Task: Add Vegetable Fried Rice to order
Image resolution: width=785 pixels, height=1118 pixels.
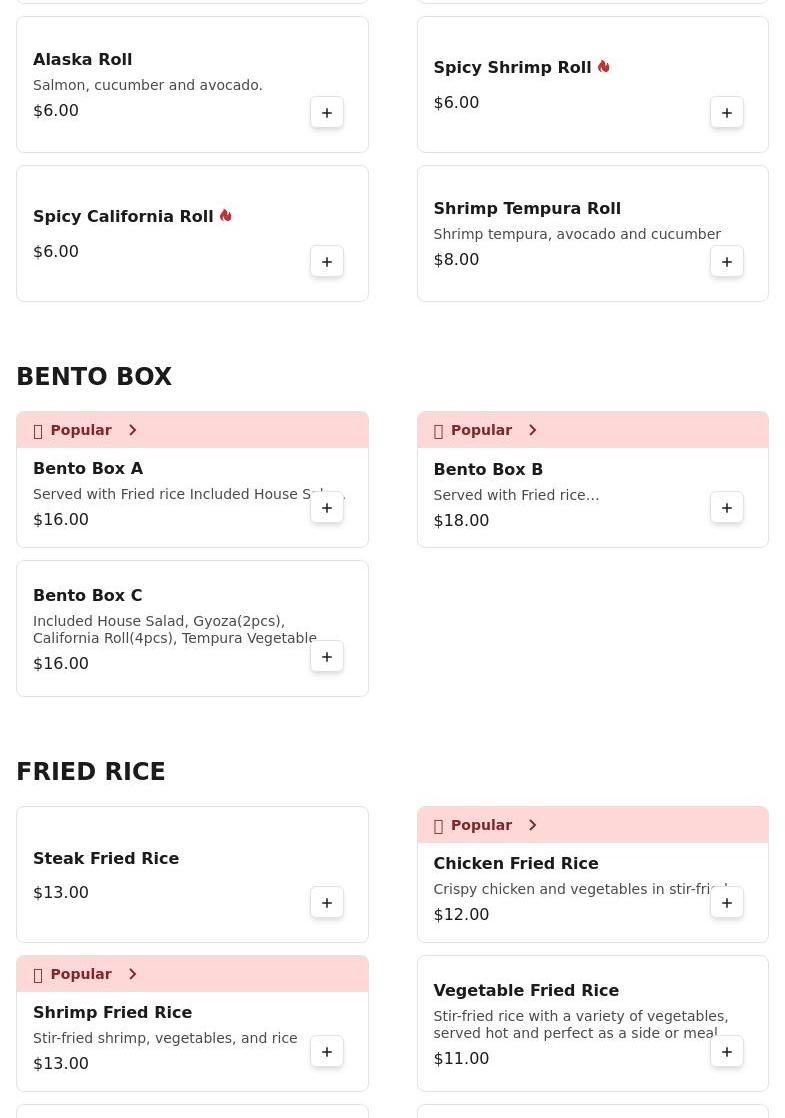Action: tap(727, 1052)
